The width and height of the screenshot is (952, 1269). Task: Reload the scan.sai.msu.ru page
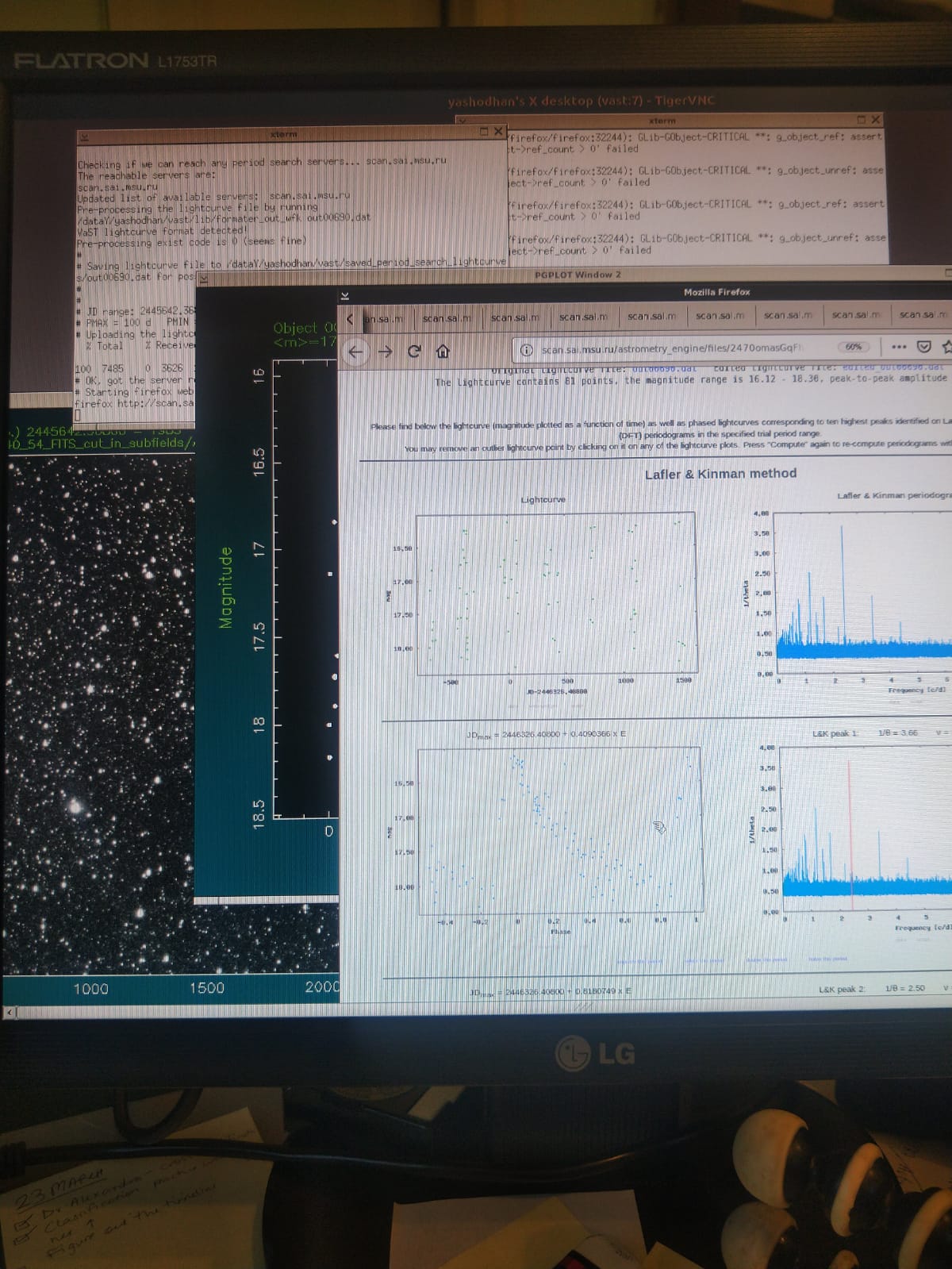414,351
